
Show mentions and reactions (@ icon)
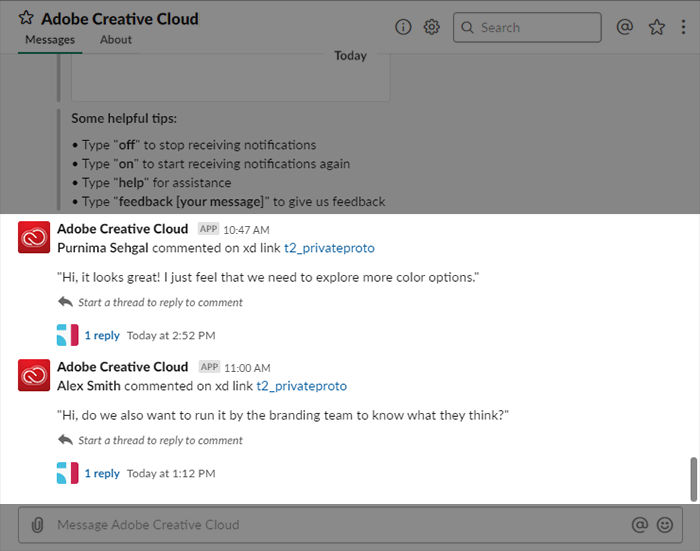pos(625,27)
